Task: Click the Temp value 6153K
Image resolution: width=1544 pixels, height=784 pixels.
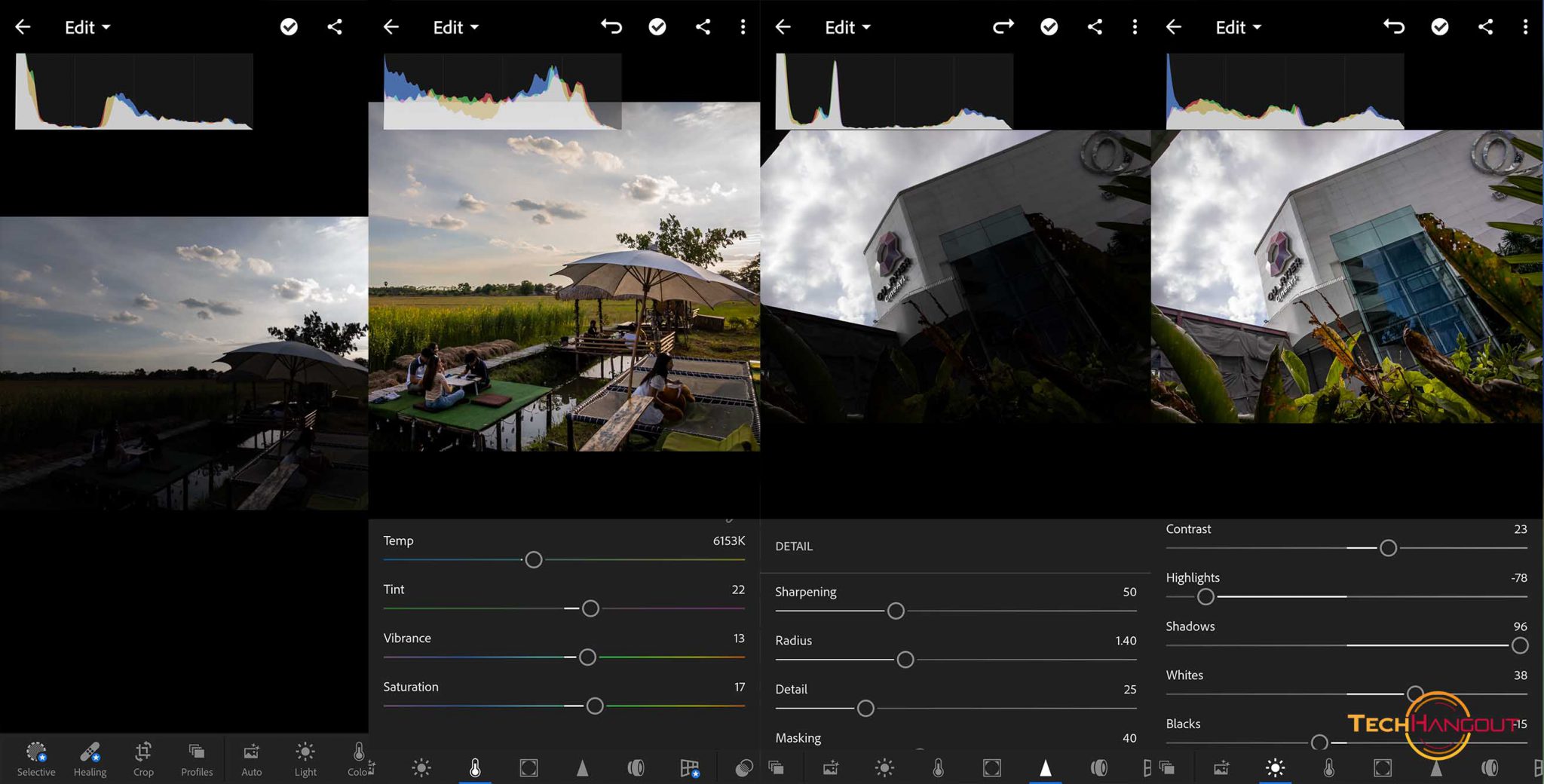Action: [729, 541]
